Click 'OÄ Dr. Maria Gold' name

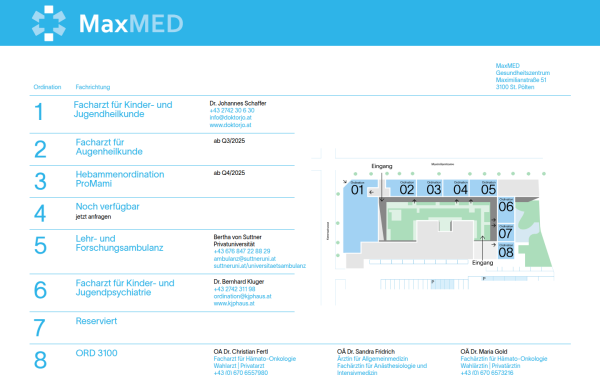484,352
